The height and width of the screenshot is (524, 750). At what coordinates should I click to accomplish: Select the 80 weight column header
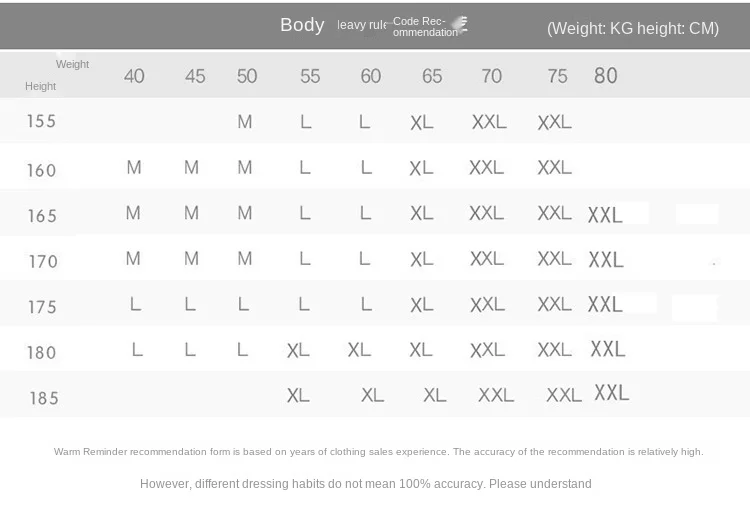click(606, 76)
